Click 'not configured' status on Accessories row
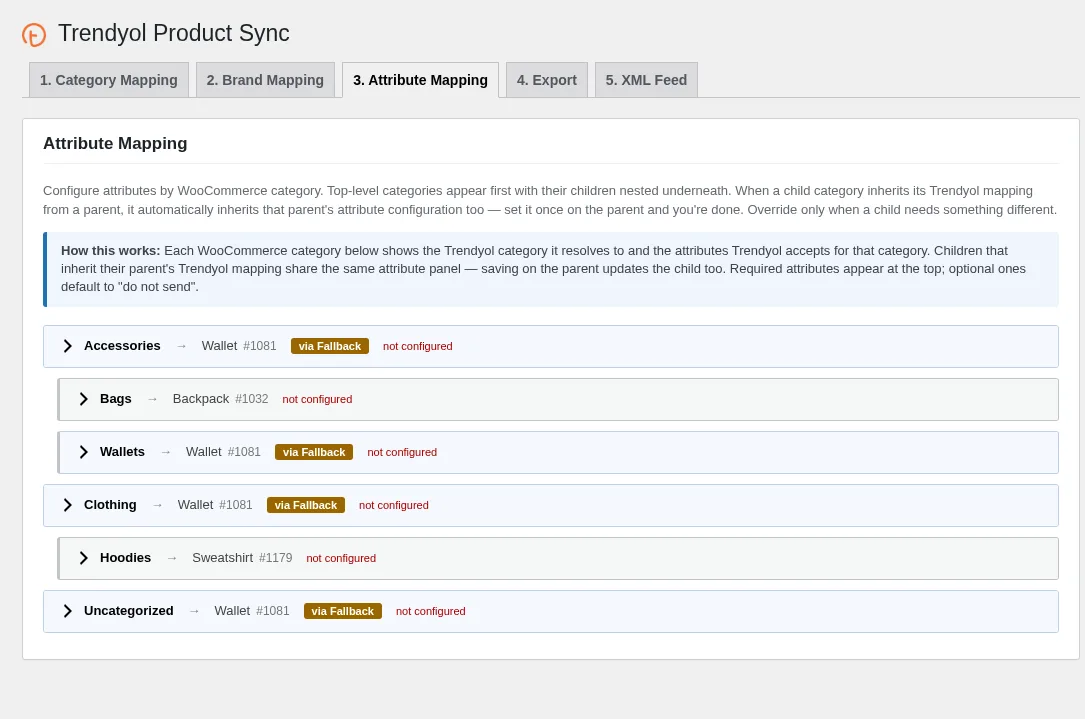The height and width of the screenshot is (719, 1085). pos(417,346)
